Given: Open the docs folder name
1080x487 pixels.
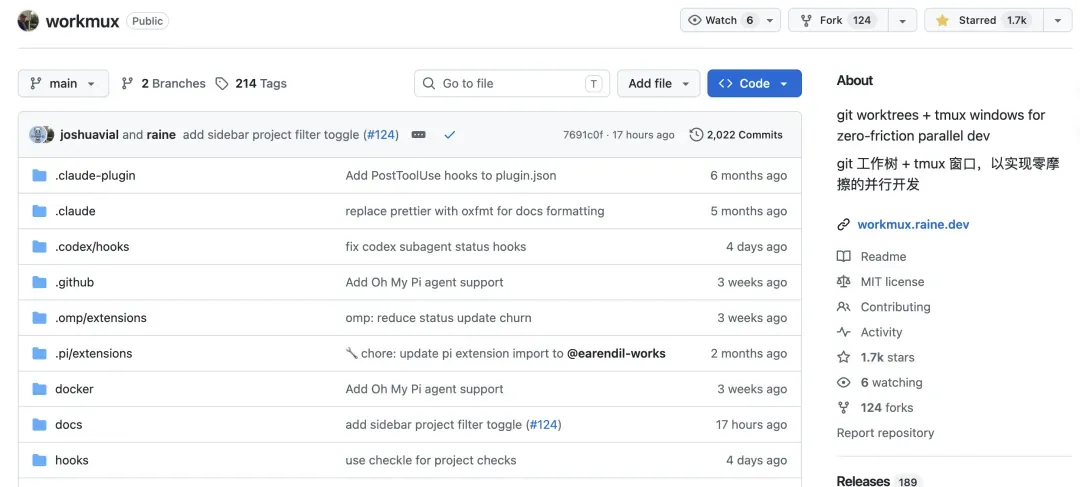Looking at the screenshot, I should (69, 425).
